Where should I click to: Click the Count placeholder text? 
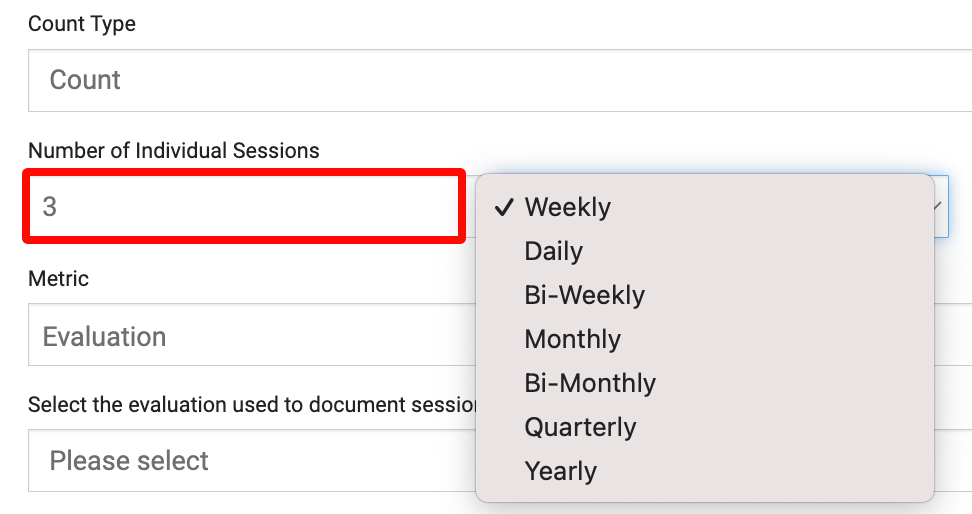[x=85, y=80]
